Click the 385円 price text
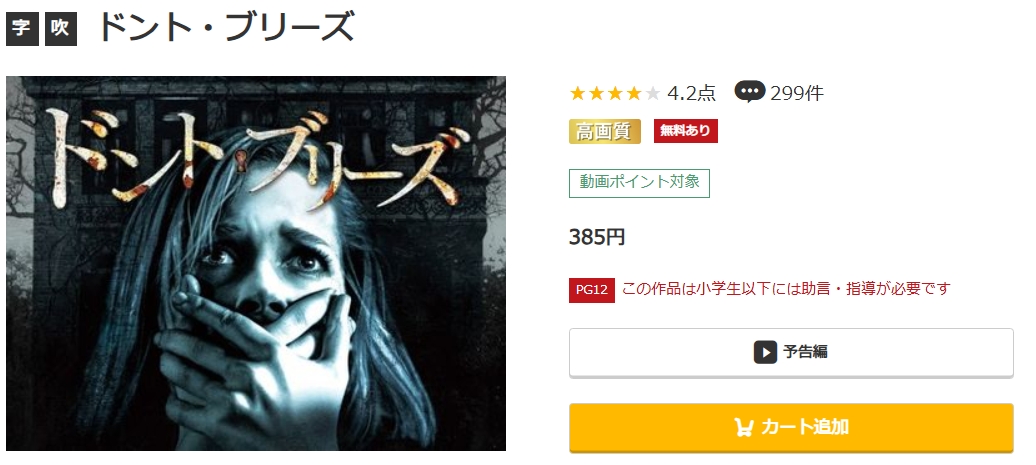 pyautogui.click(x=597, y=236)
